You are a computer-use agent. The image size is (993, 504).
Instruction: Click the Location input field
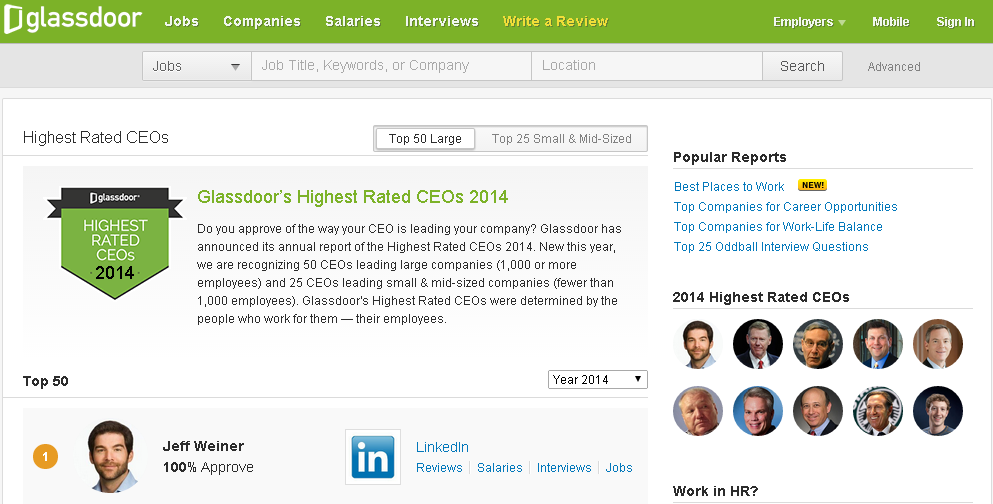[x=646, y=66]
